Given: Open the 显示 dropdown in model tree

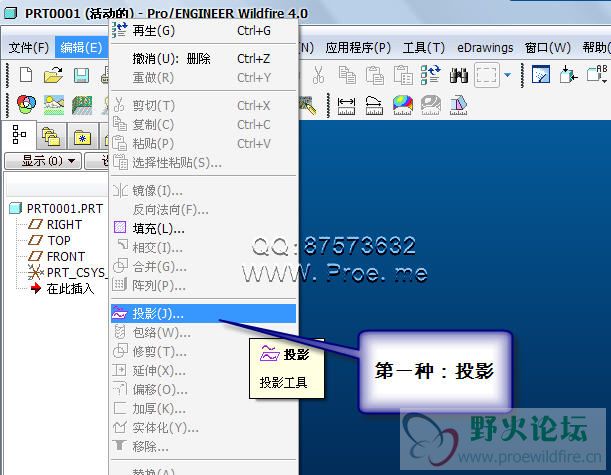Looking at the screenshot, I should pyautogui.click(x=43, y=161).
